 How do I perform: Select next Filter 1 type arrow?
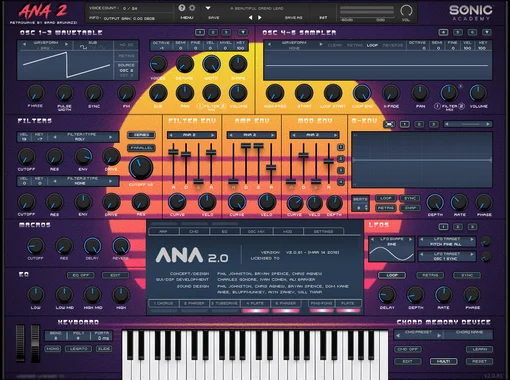(110, 137)
